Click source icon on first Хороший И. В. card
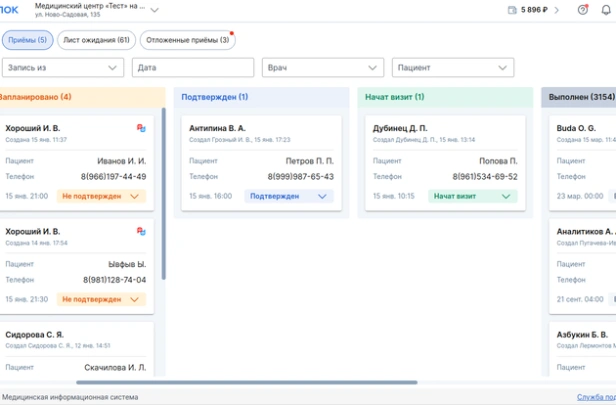Screen dimensions: 616x405 (141, 129)
